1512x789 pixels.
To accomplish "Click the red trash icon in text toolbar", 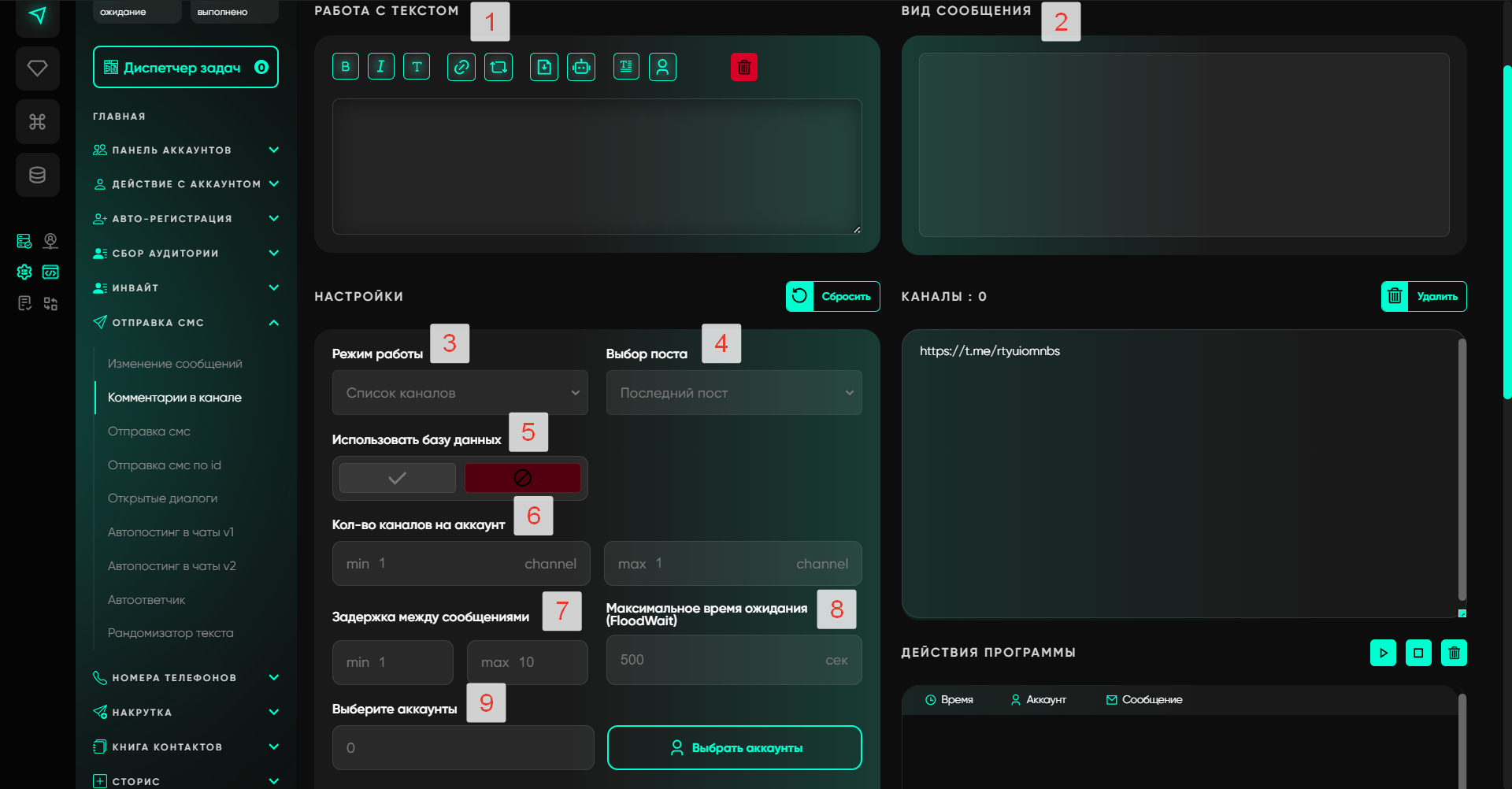I will click(x=743, y=67).
